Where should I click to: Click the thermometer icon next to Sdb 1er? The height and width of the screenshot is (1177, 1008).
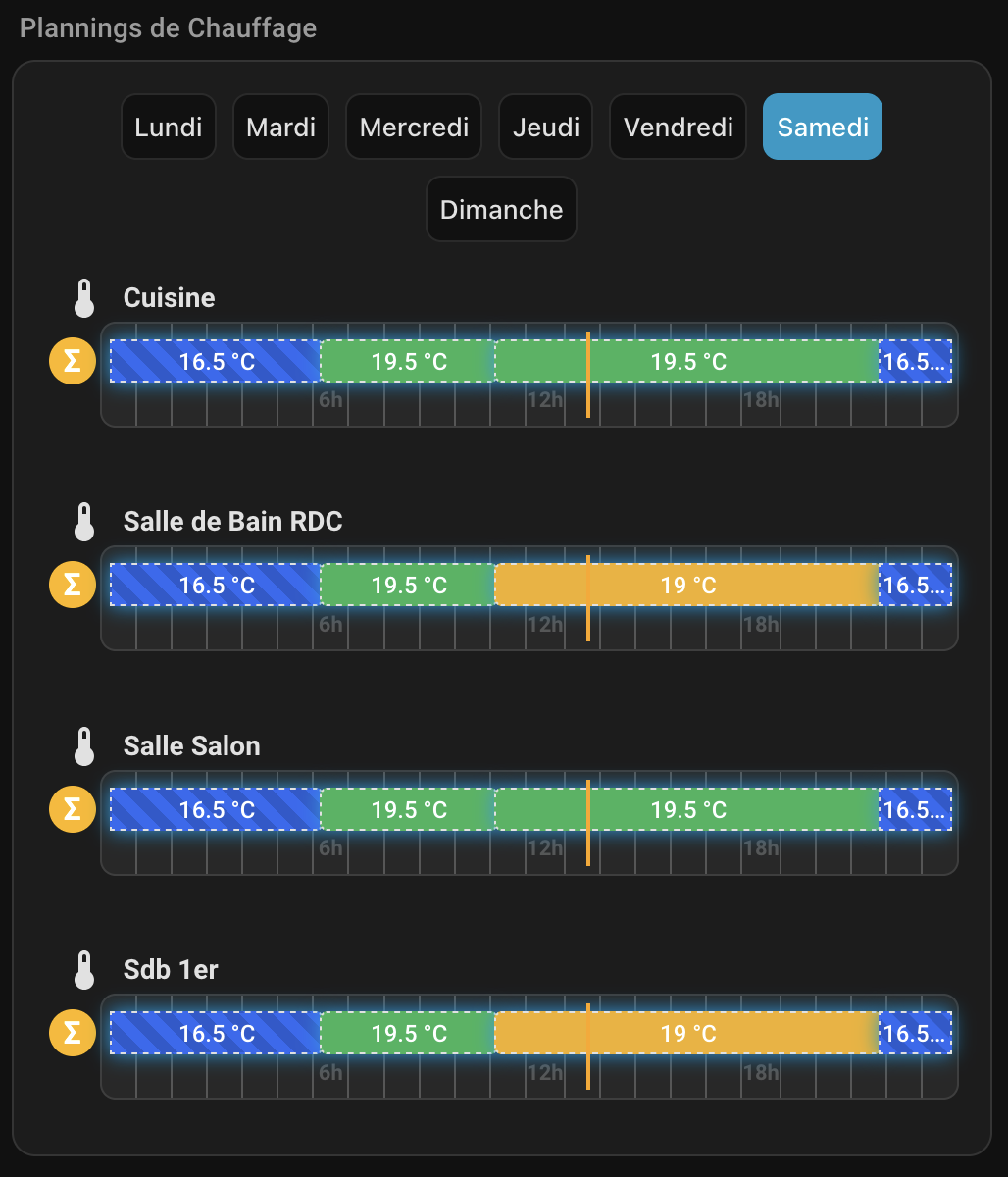tap(84, 970)
